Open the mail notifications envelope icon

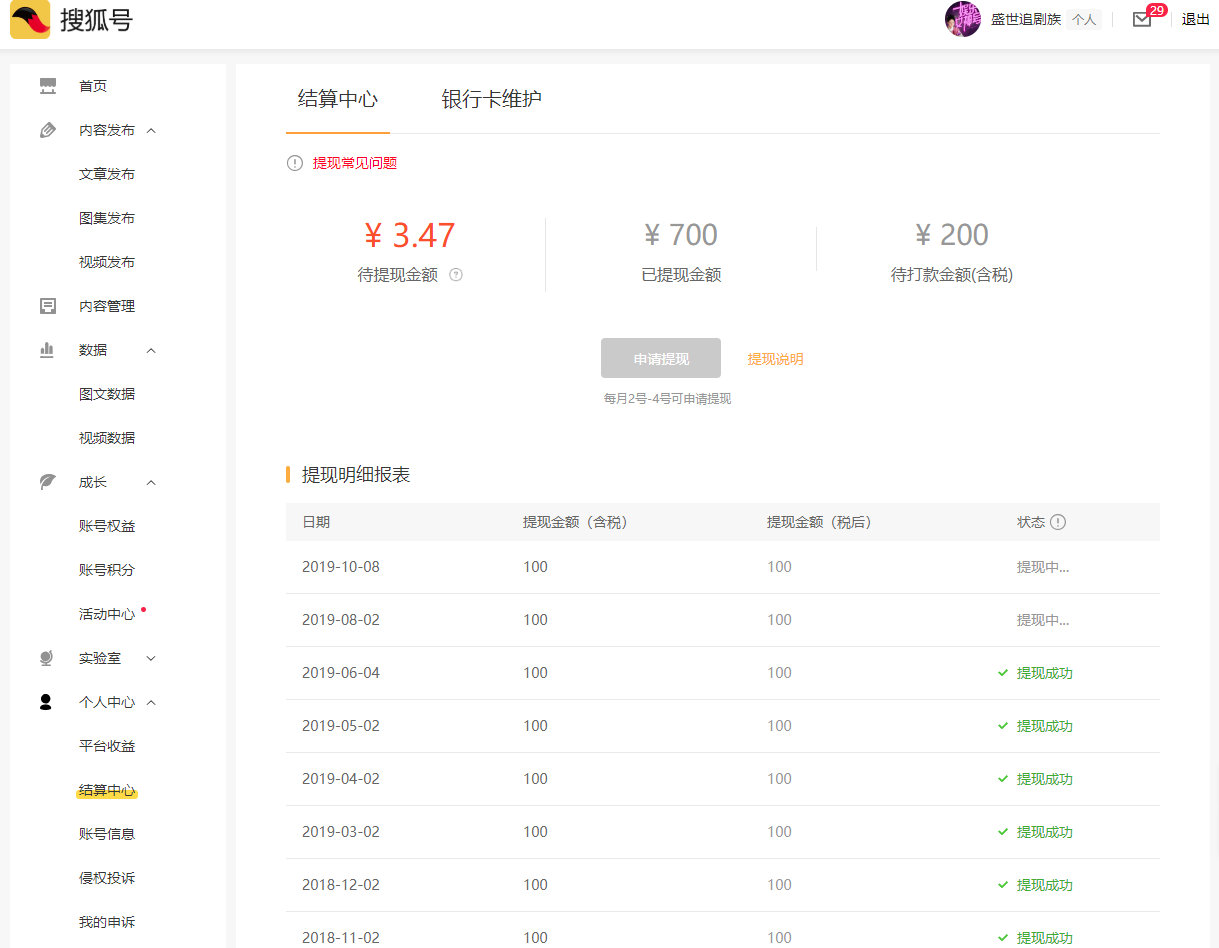[1142, 19]
